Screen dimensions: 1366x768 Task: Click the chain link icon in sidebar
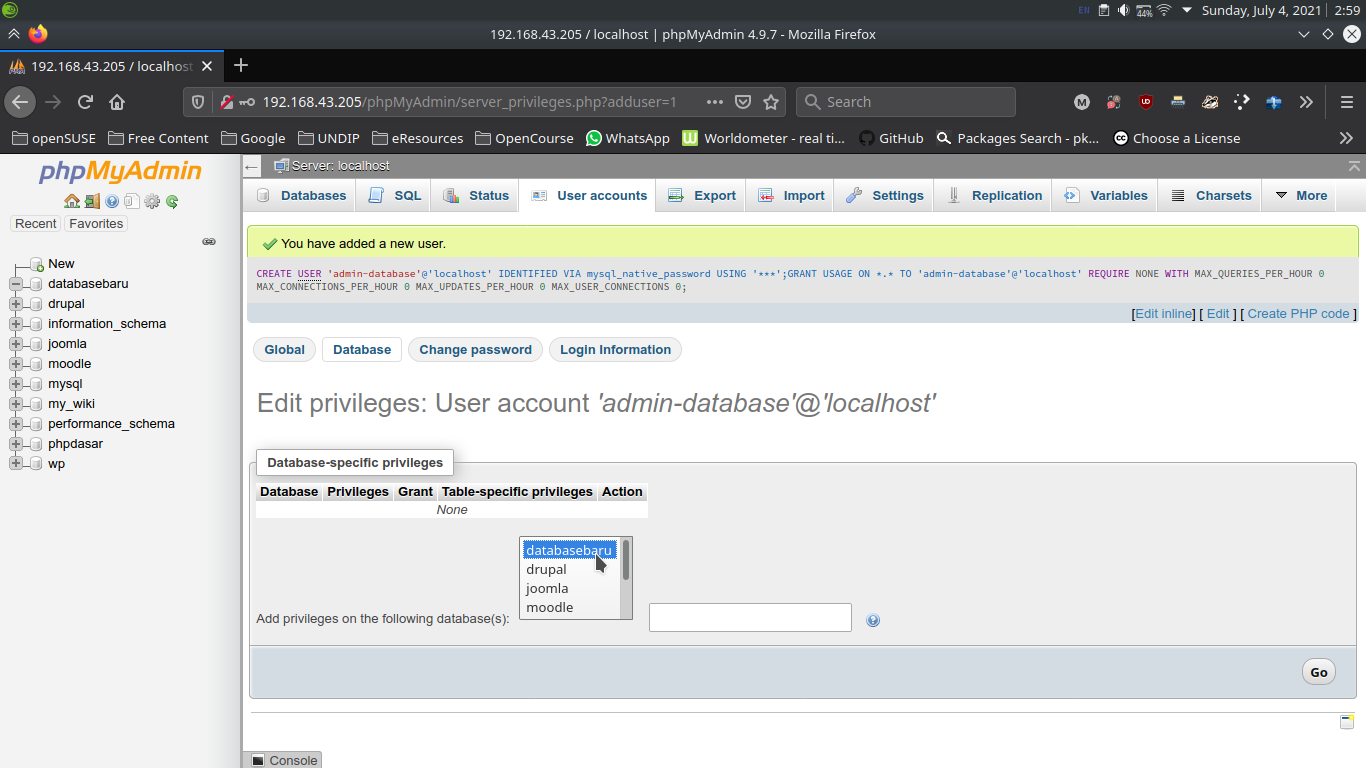209,242
